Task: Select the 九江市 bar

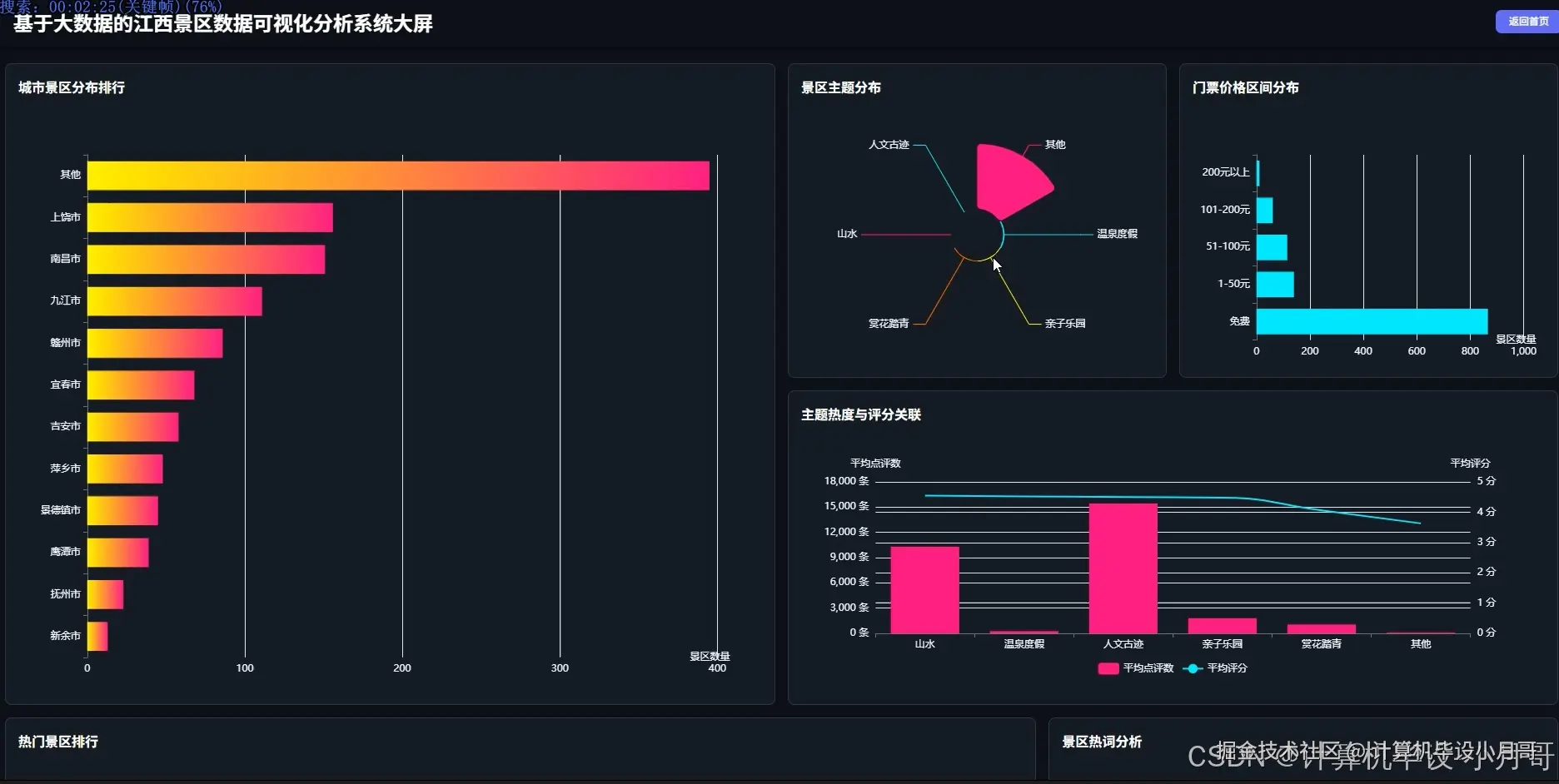Action: (175, 301)
